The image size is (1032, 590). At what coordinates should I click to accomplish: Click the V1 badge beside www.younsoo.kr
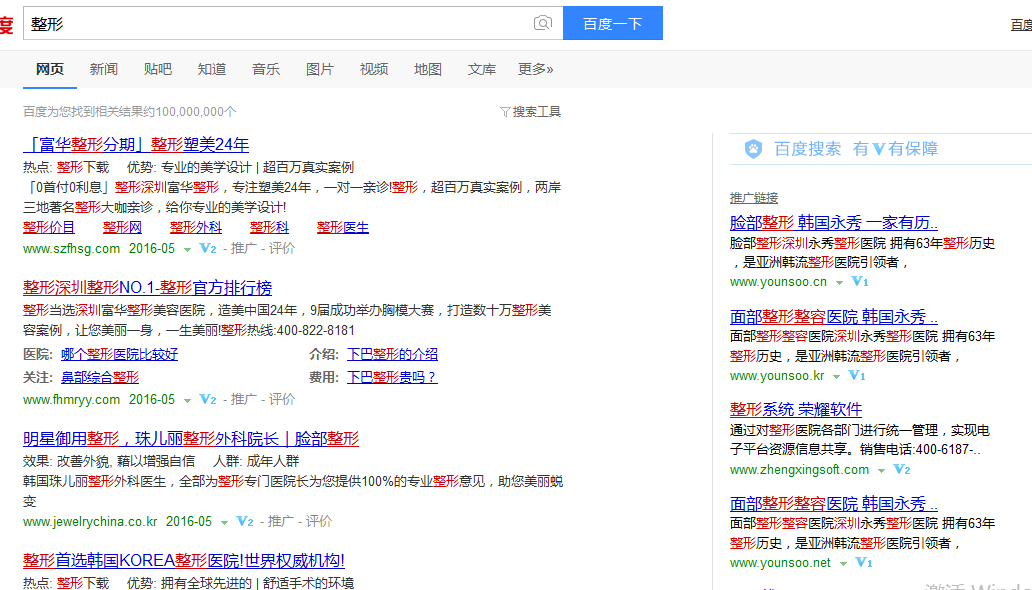(x=857, y=375)
